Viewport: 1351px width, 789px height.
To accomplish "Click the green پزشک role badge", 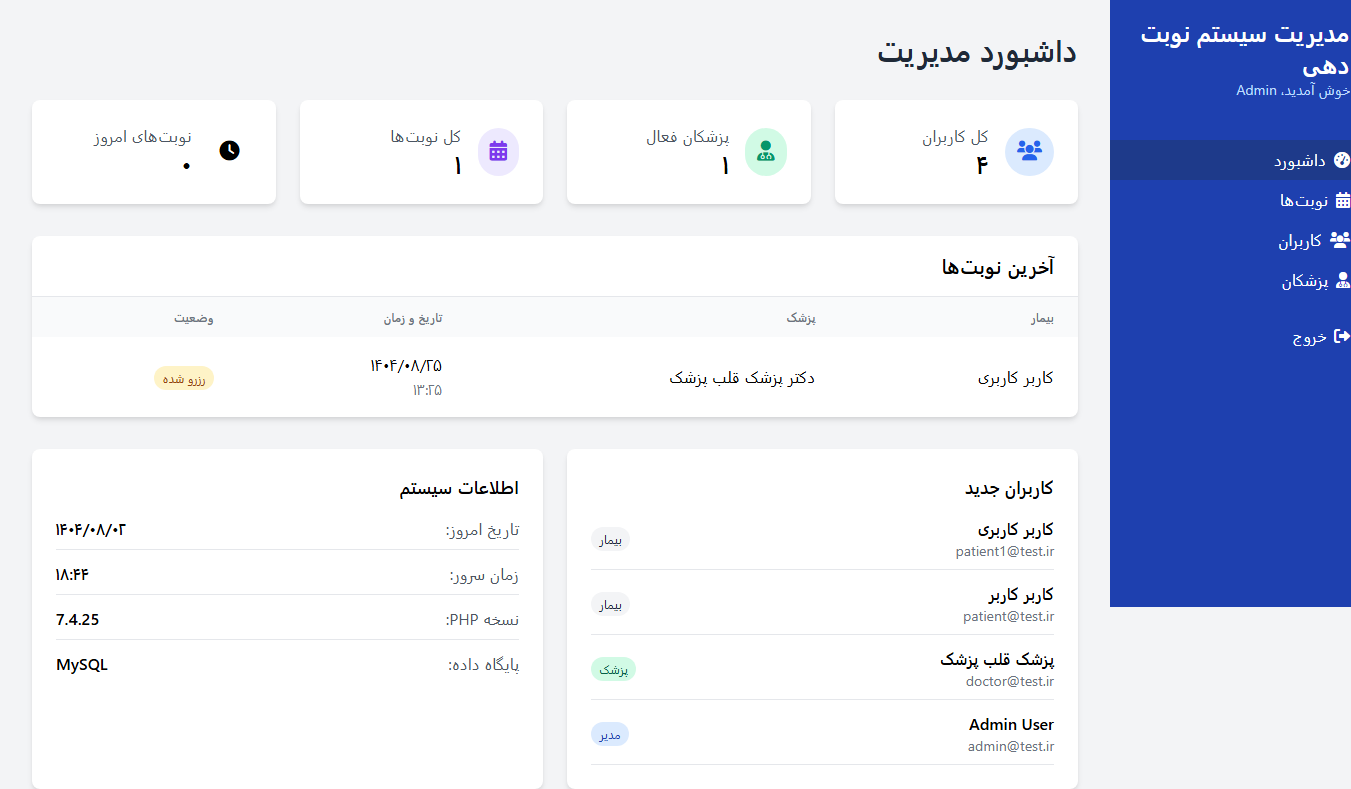I will [613, 669].
